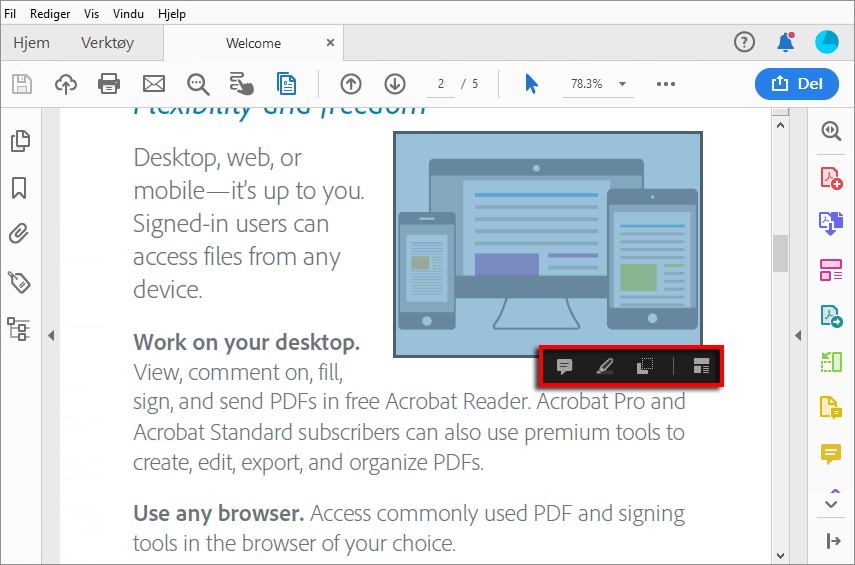Expand the zoom level dropdown arrow
Screen dimensions: 855x565
[x=622, y=84]
